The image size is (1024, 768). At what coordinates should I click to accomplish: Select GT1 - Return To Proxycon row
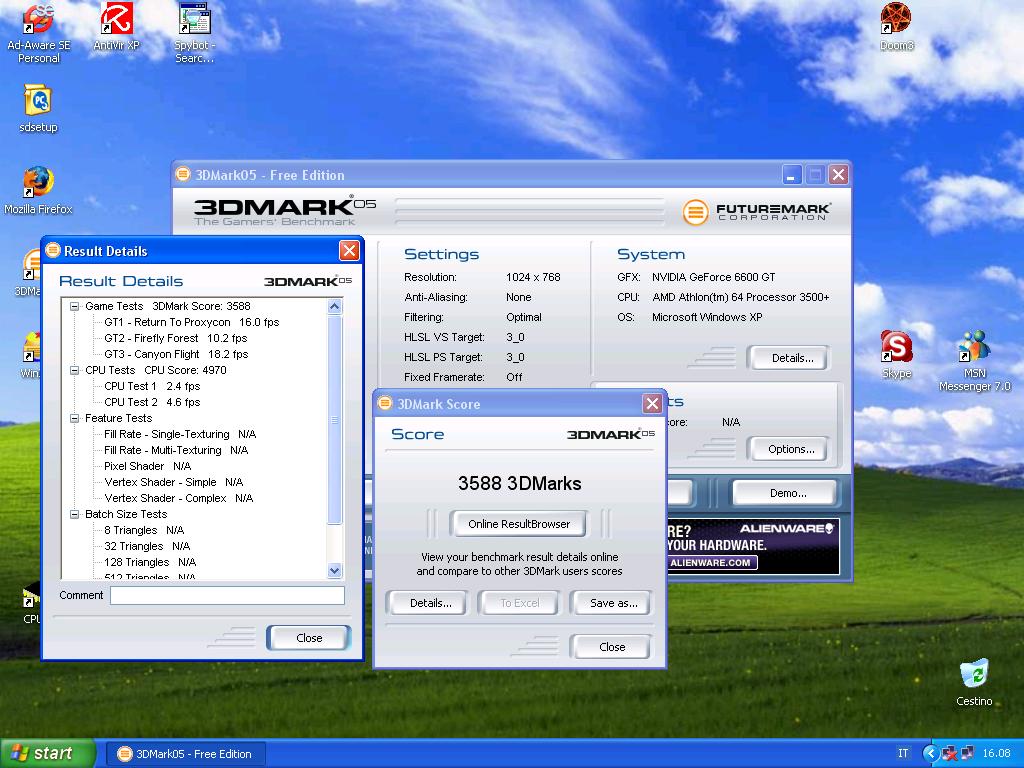(191, 322)
